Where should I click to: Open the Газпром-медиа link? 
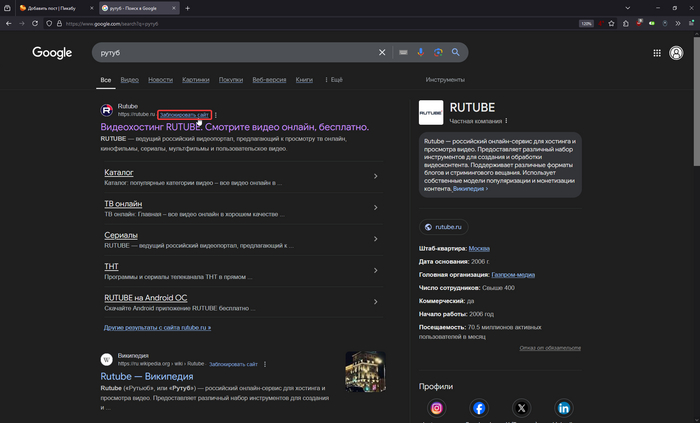513,275
